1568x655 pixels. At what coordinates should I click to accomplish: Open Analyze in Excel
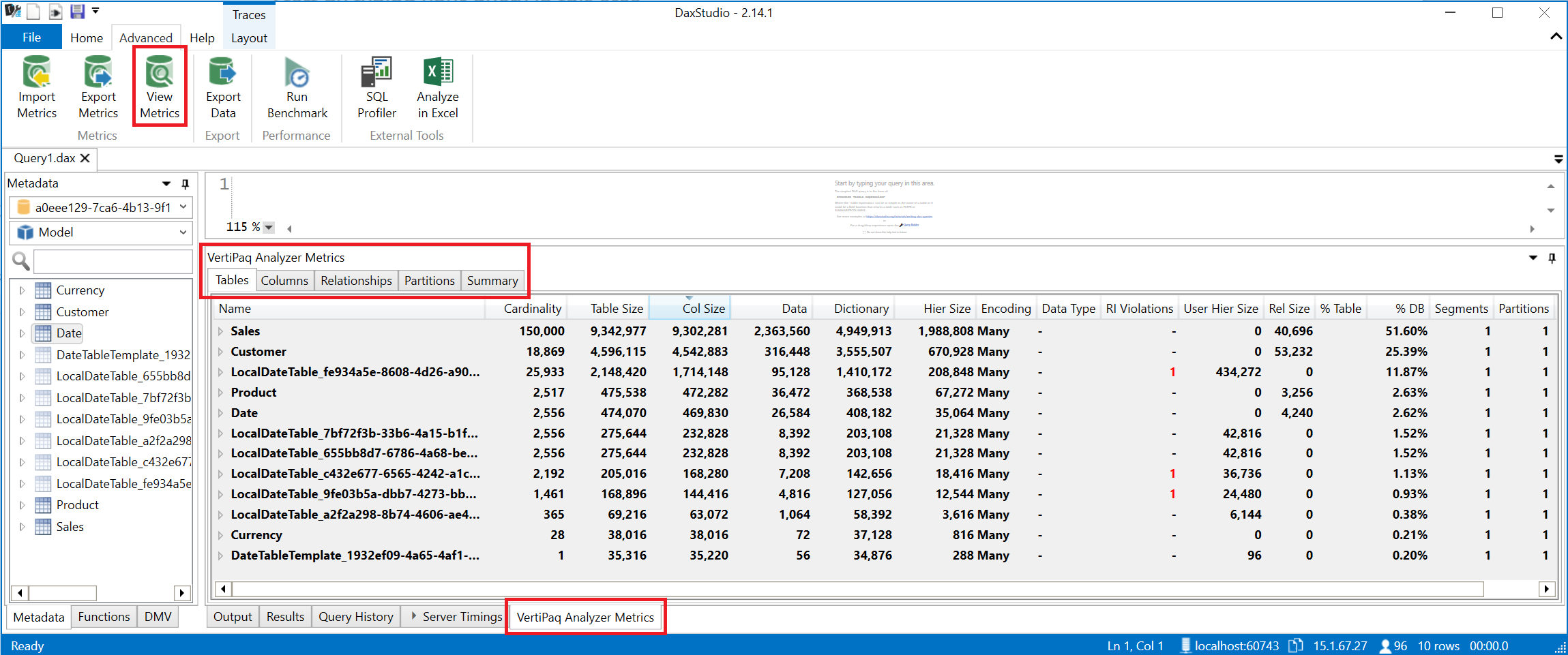438,88
